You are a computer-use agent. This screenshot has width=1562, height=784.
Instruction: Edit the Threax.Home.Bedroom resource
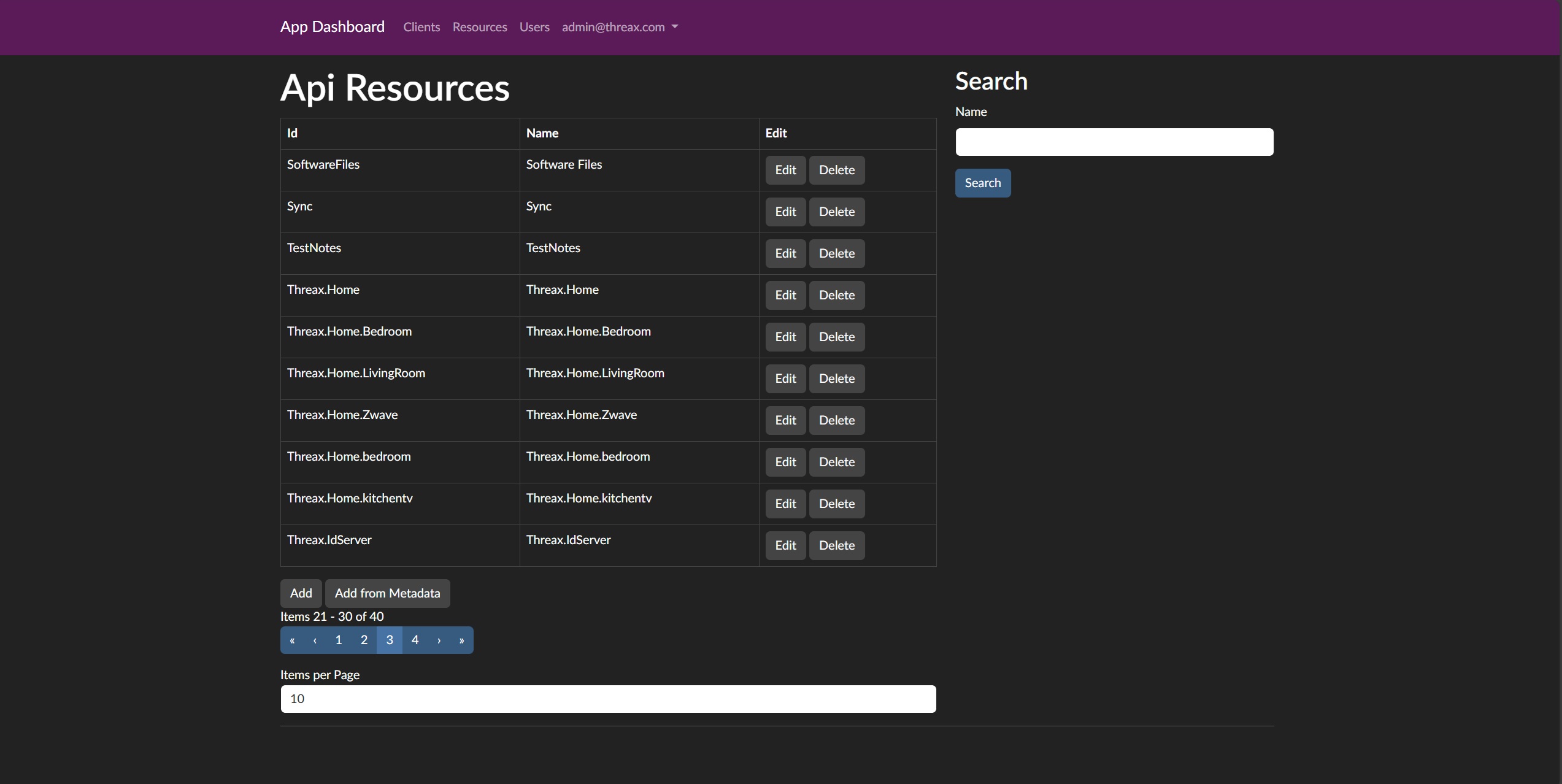tap(785, 337)
